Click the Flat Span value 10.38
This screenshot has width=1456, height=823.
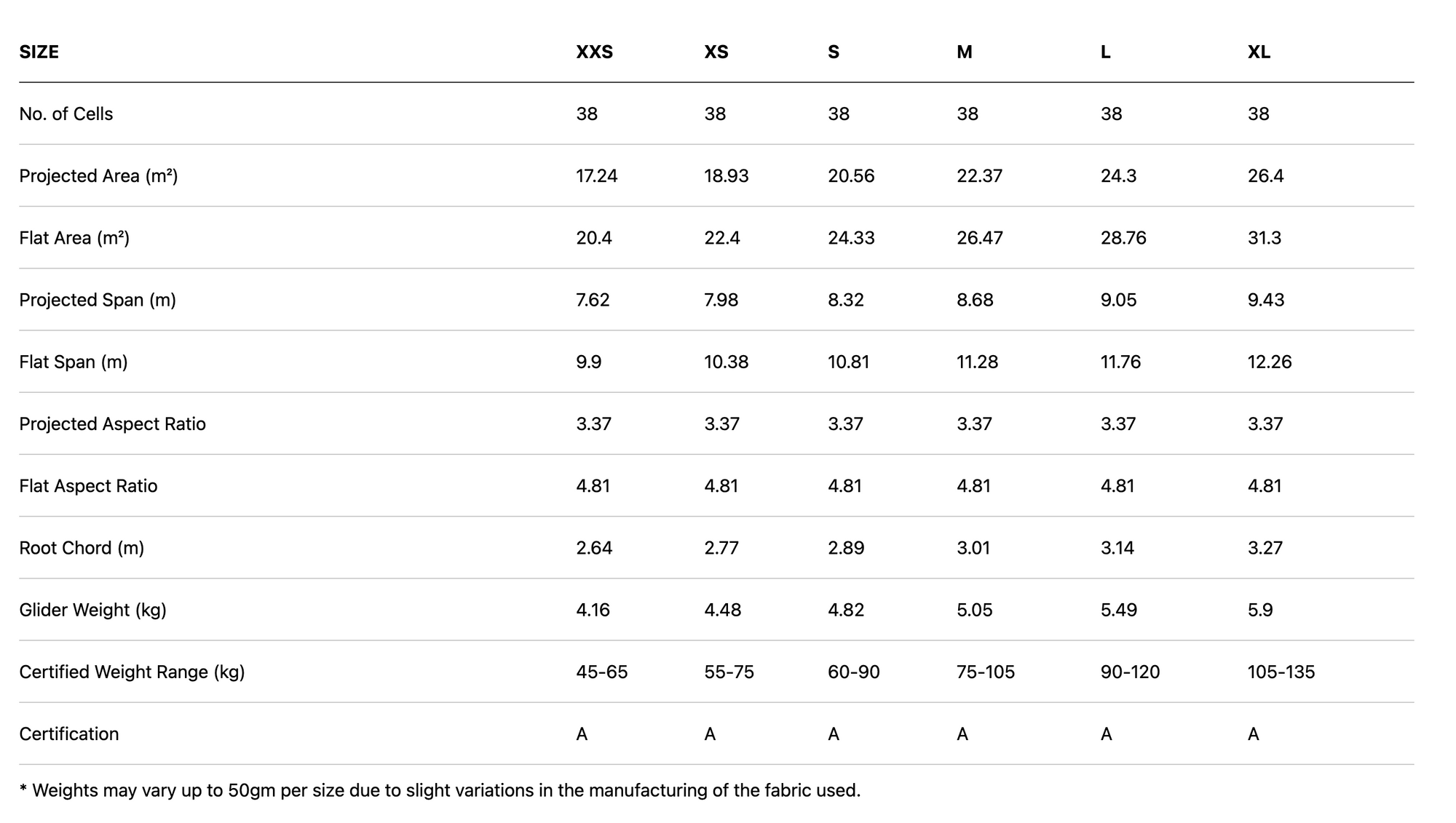point(726,362)
